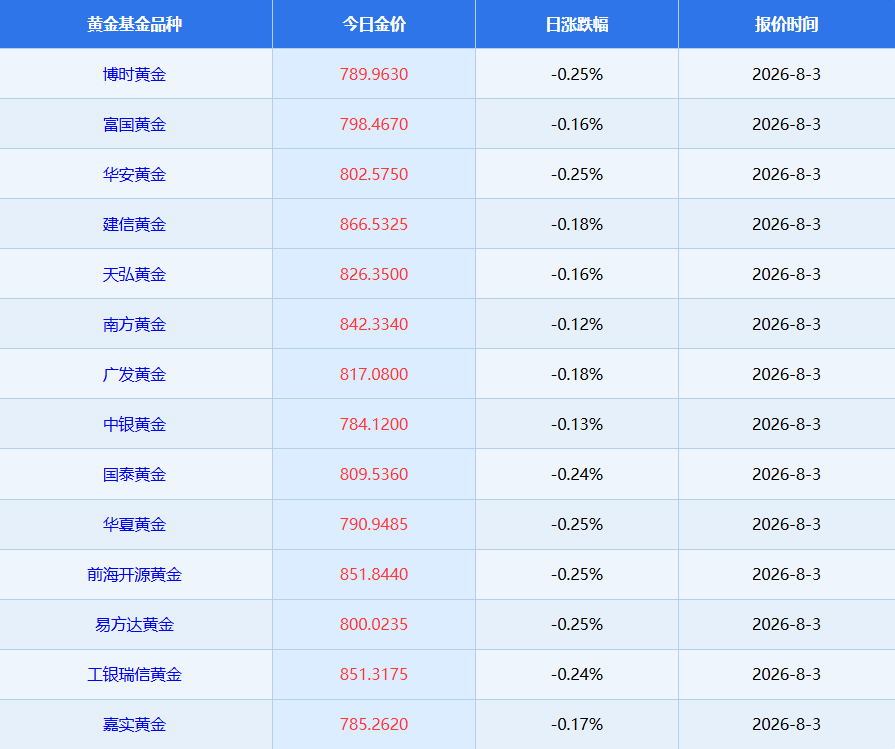Open the 博时黄金 fund link
The height and width of the screenshot is (749, 895).
pos(134,74)
